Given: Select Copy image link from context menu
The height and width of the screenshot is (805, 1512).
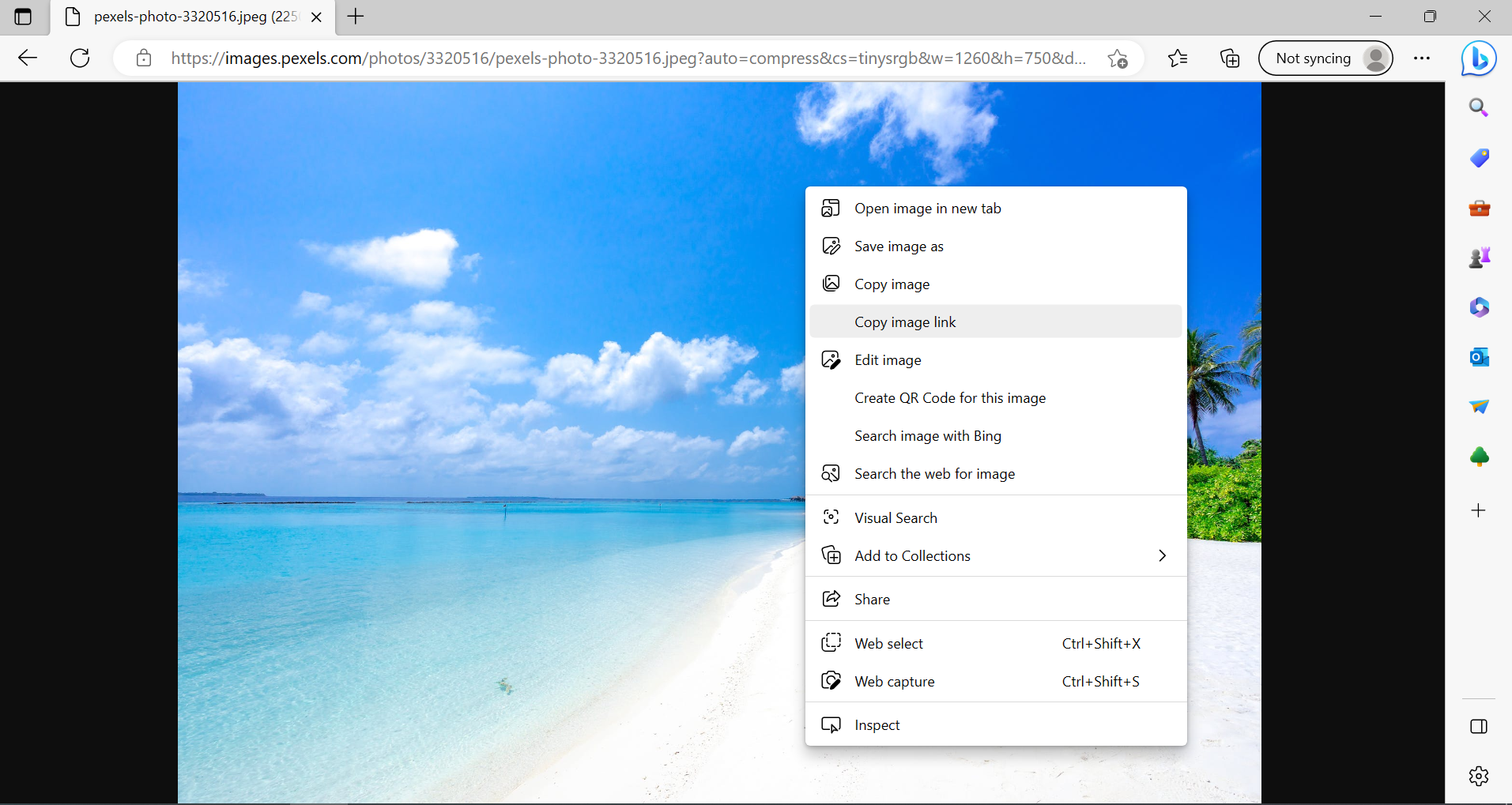Looking at the screenshot, I should click(905, 322).
